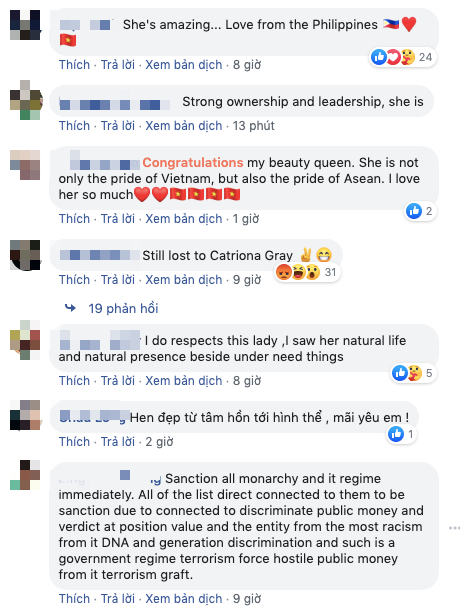The height and width of the screenshot is (616, 460).
Task: Translate the Sanction comment with Xem bản dịch
Action: pos(183,599)
